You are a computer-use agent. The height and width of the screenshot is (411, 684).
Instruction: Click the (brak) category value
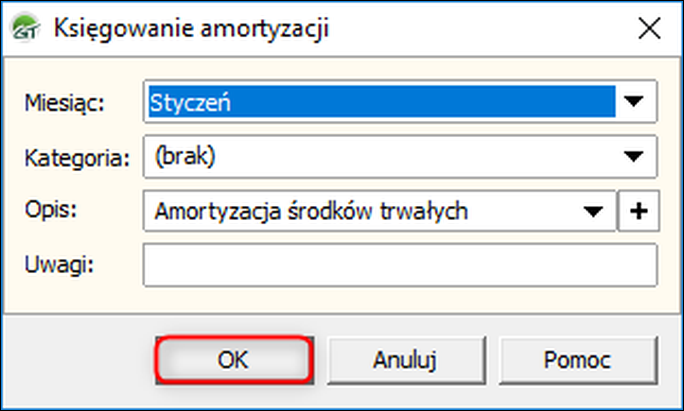185,156
